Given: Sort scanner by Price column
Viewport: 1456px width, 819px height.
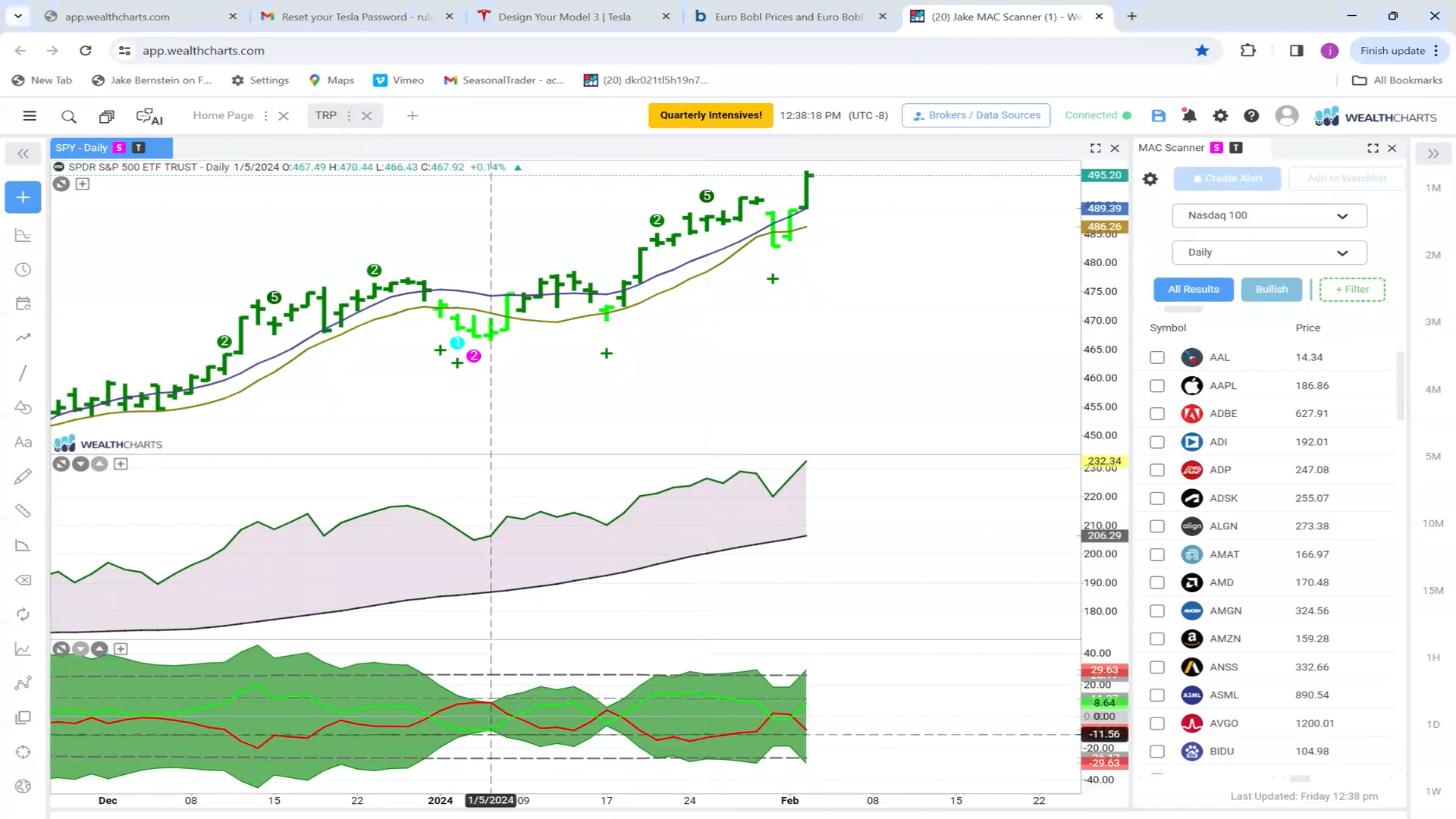Looking at the screenshot, I should pos(1307,328).
